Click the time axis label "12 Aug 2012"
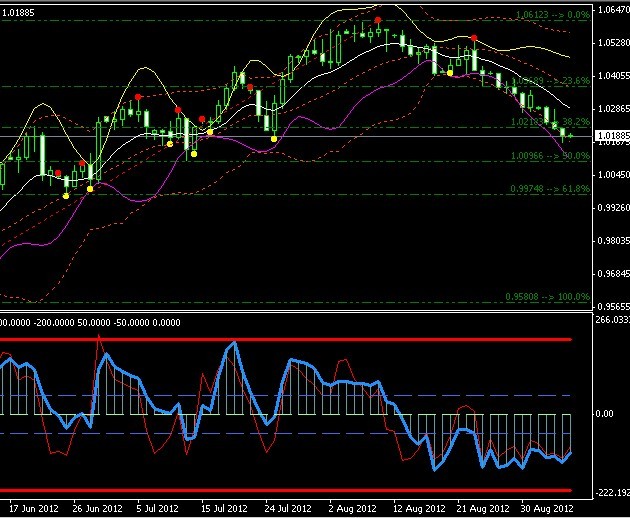 [x=419, y=508]
